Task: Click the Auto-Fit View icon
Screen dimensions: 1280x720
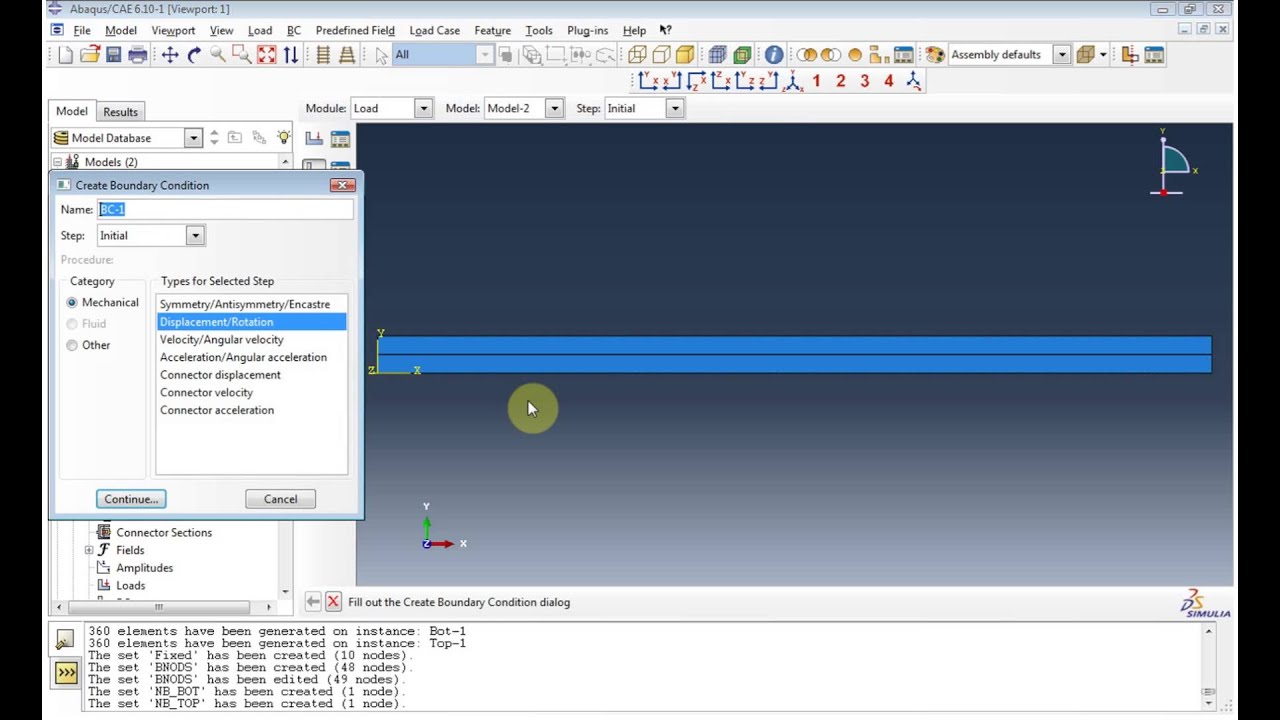Action: (x=266, y=55)
